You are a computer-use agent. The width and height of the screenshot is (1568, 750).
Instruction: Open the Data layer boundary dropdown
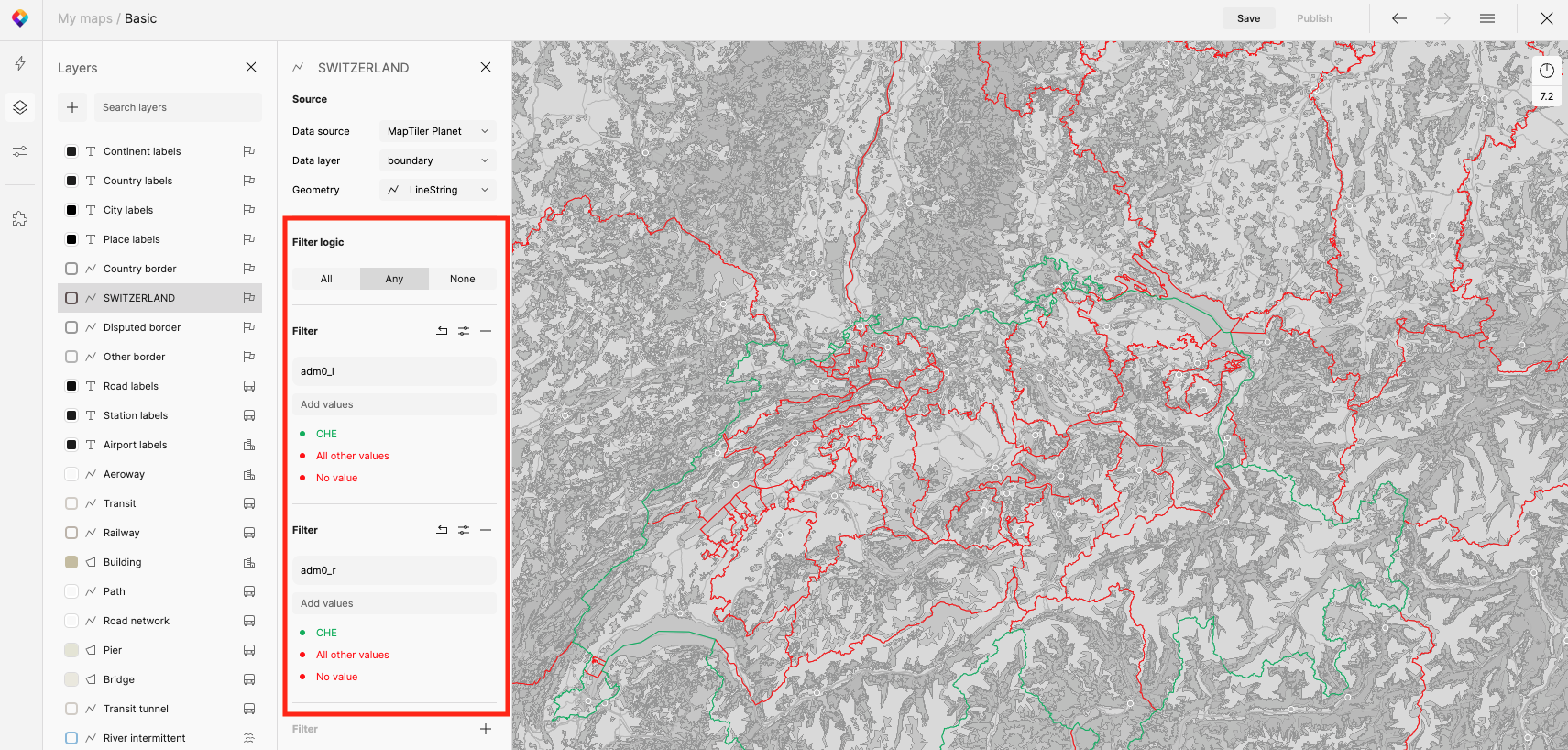pyautogui.click(x=437, y=160)
